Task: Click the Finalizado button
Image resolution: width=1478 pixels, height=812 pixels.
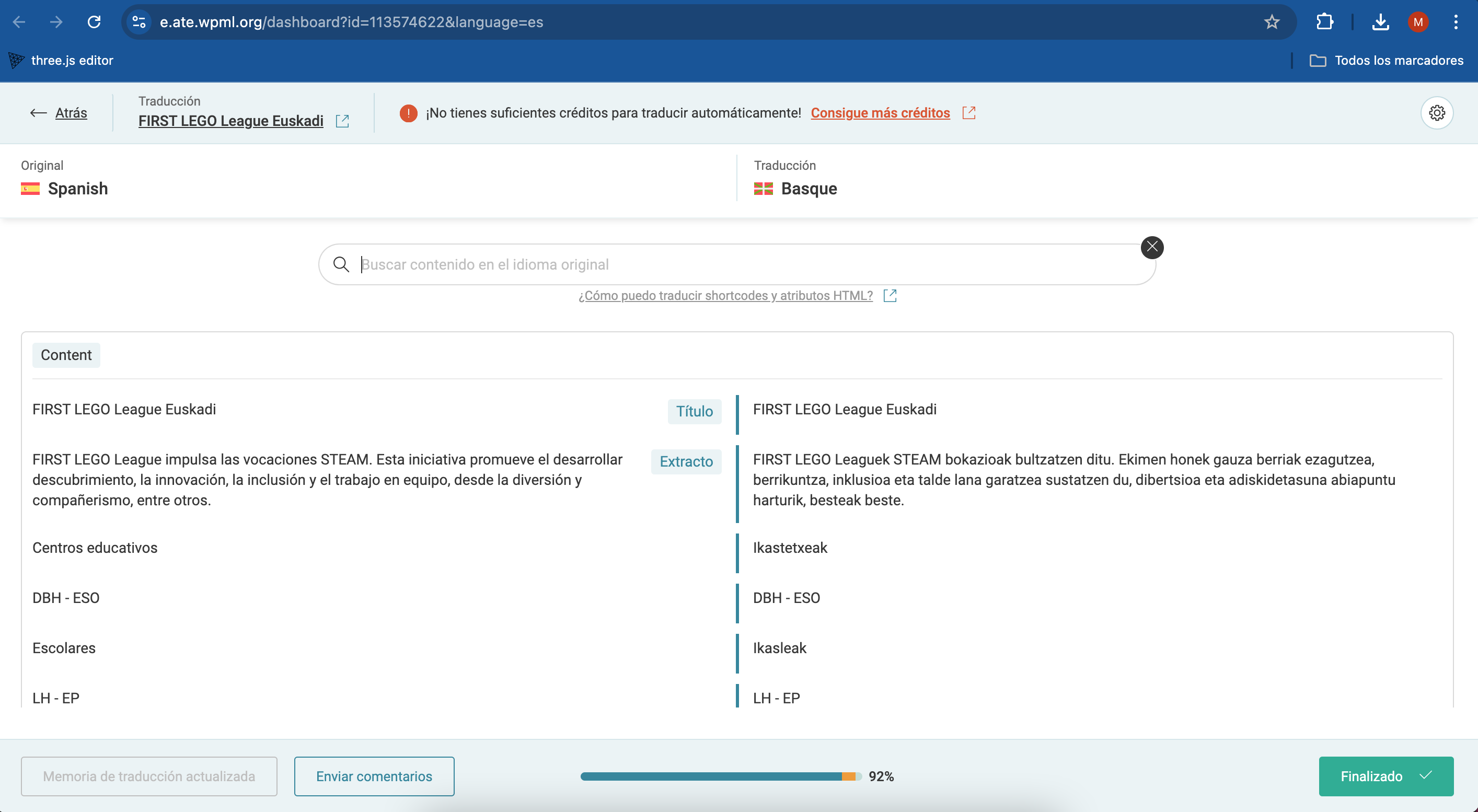Action: point(1385,776)
